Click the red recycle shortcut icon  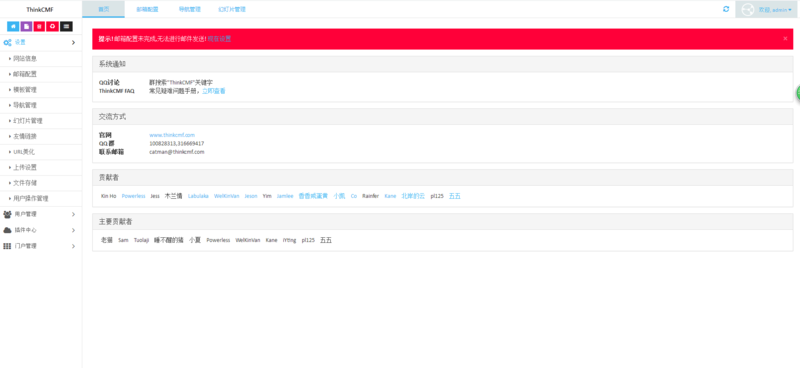pos(53,26)
